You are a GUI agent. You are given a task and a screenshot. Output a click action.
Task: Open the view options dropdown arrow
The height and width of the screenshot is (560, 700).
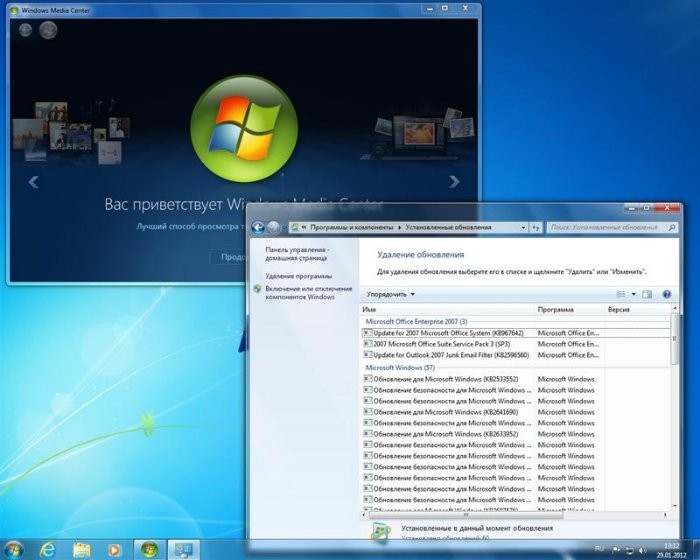[x=633, y=294]
